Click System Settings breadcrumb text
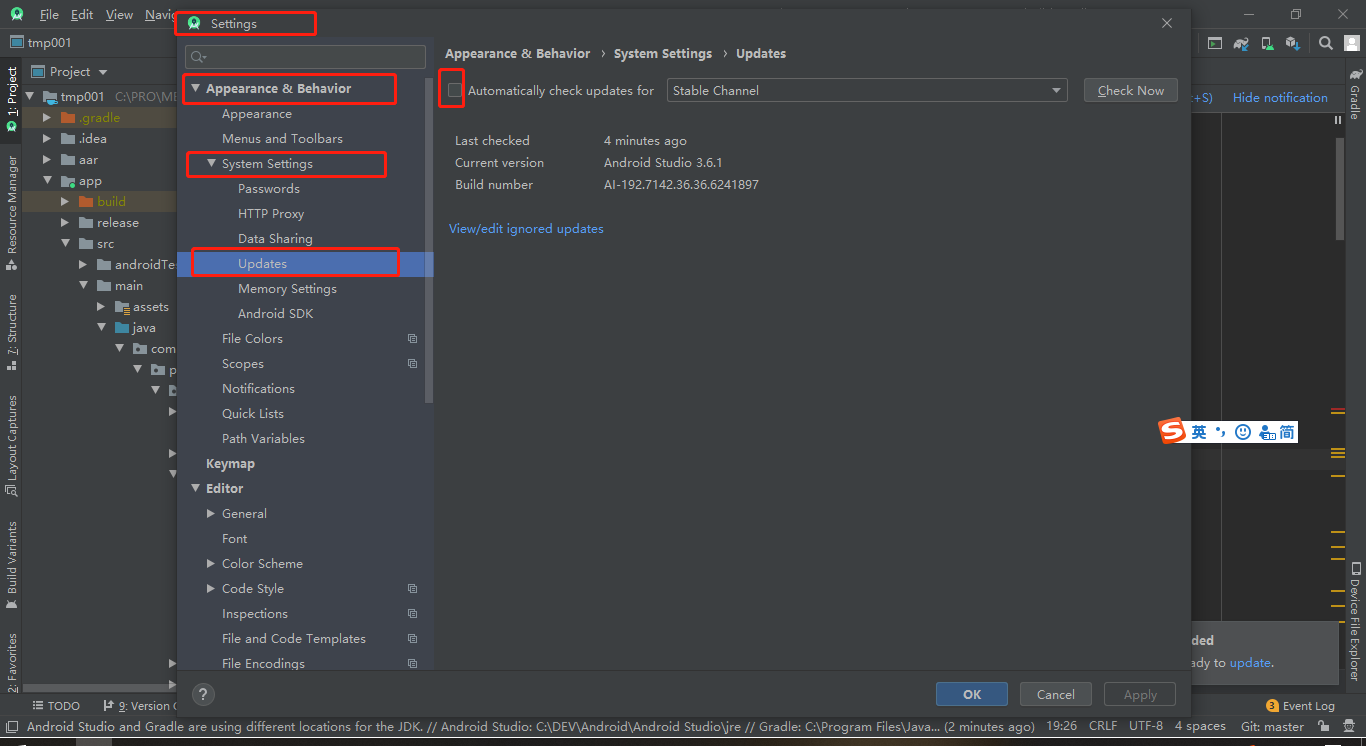 [x=663, y=54]
